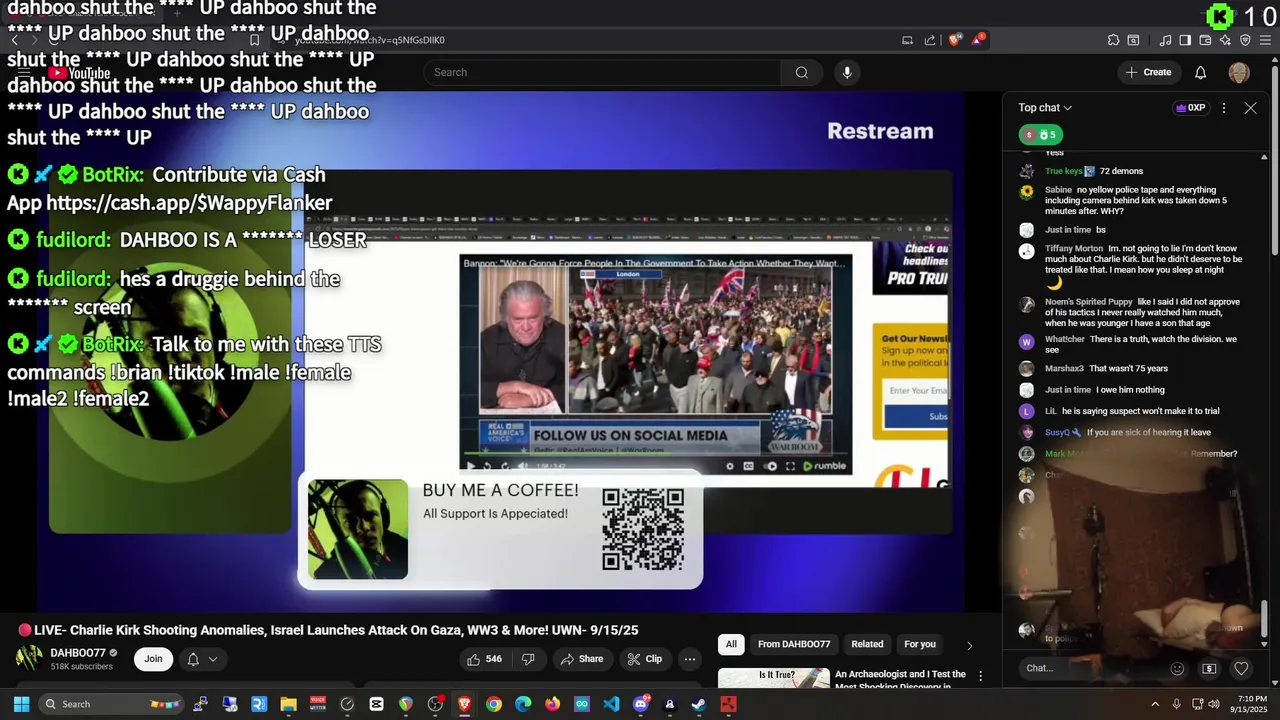Open Brave playlist music note icon

pos(1165,40)
